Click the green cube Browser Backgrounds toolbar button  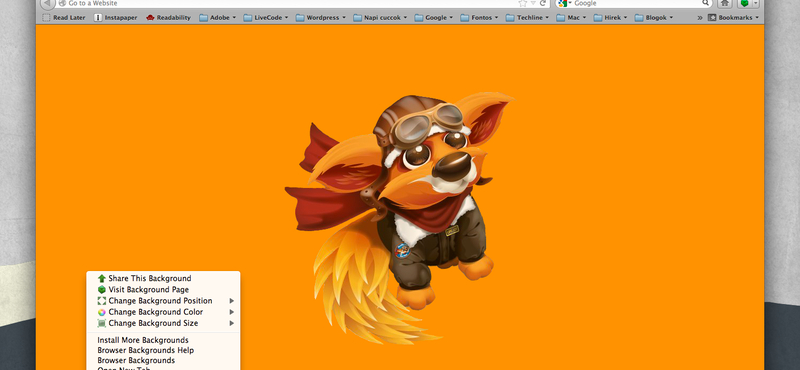click(x=744, y=3)
